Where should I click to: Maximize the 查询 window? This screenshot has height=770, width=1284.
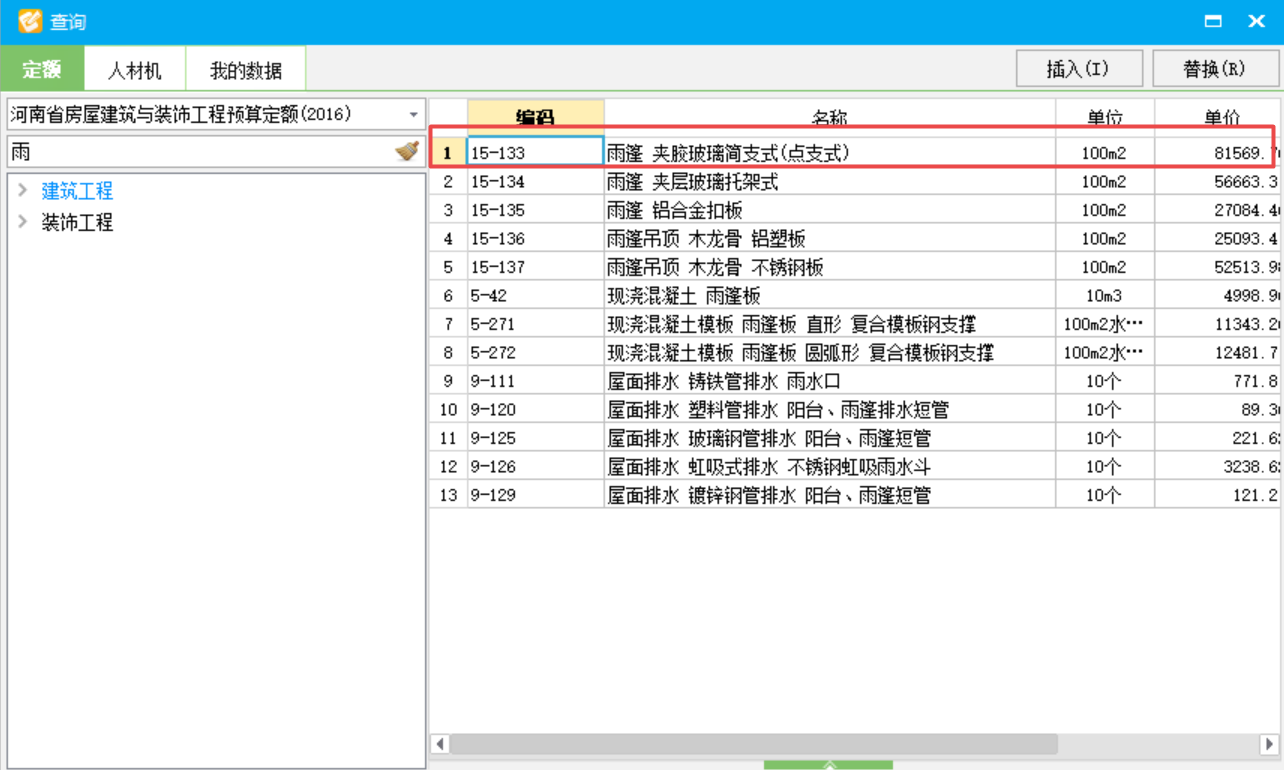(1213, 21)
